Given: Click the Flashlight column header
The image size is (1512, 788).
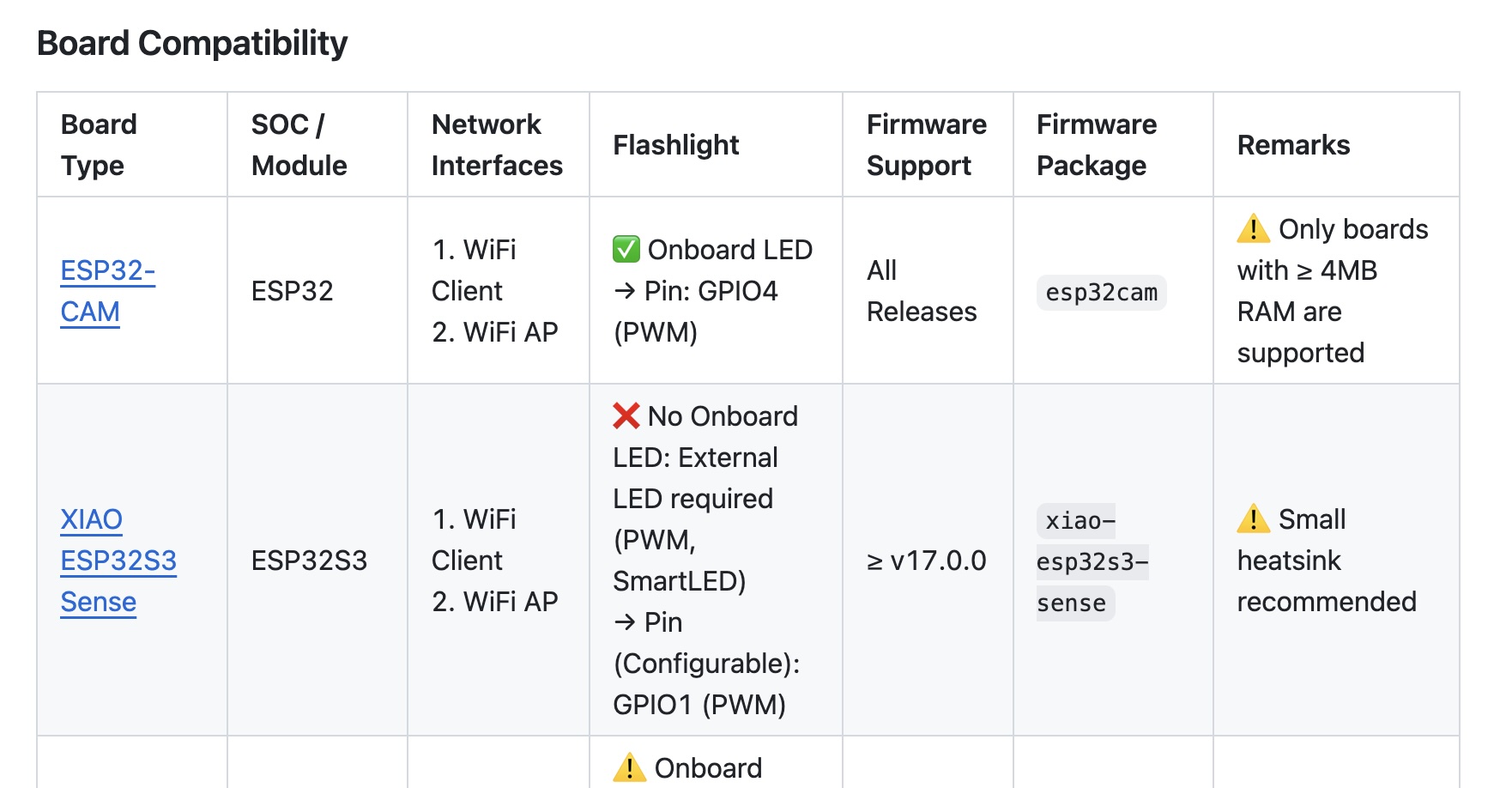Looking at the screenshot, I should pos(675,145).
